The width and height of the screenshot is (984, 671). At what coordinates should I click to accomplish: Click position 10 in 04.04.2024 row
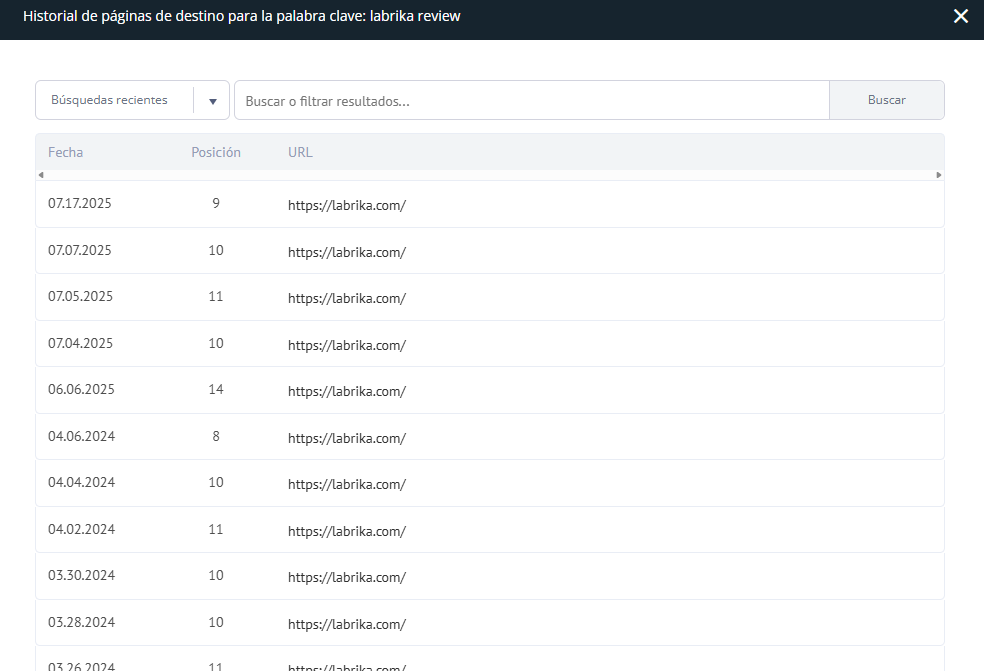pyautogui.click(x=216, y=482)
